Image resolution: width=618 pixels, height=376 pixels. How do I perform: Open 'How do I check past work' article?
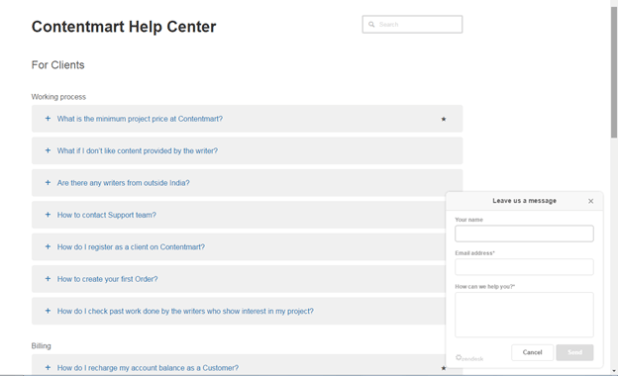coord(185,311)
